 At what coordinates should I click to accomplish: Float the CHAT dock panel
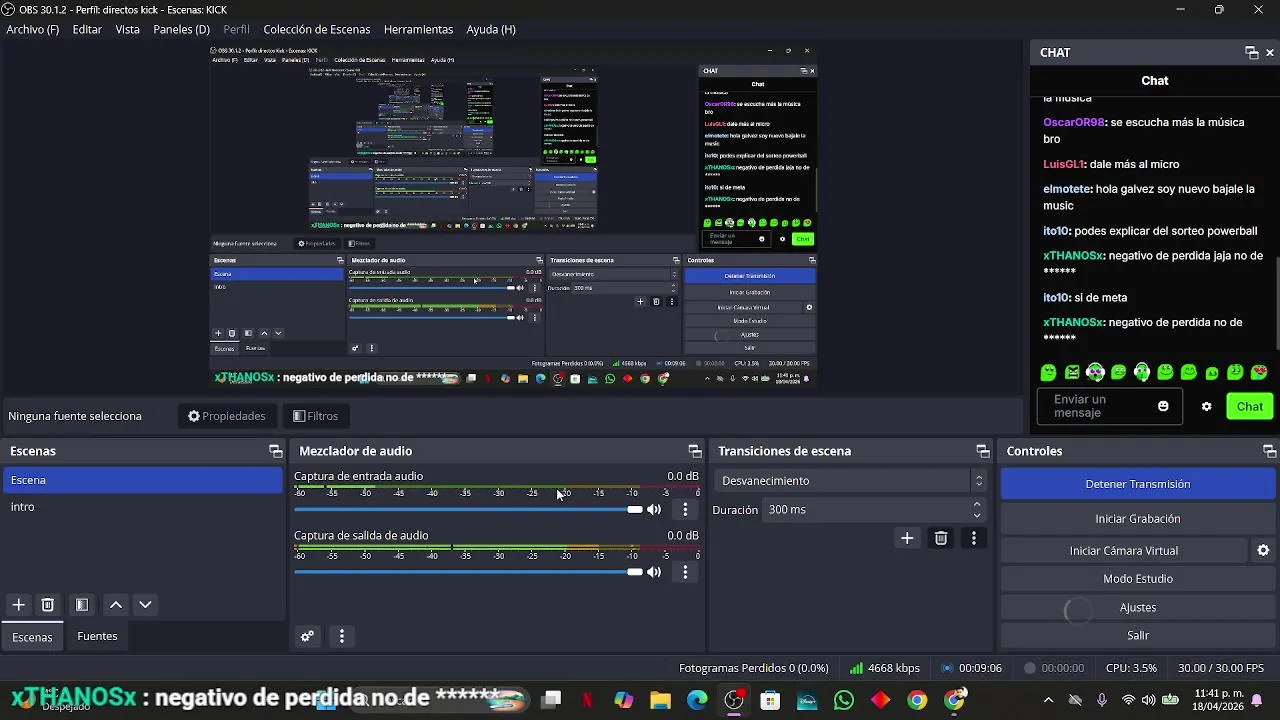(x=1251, y=52)
